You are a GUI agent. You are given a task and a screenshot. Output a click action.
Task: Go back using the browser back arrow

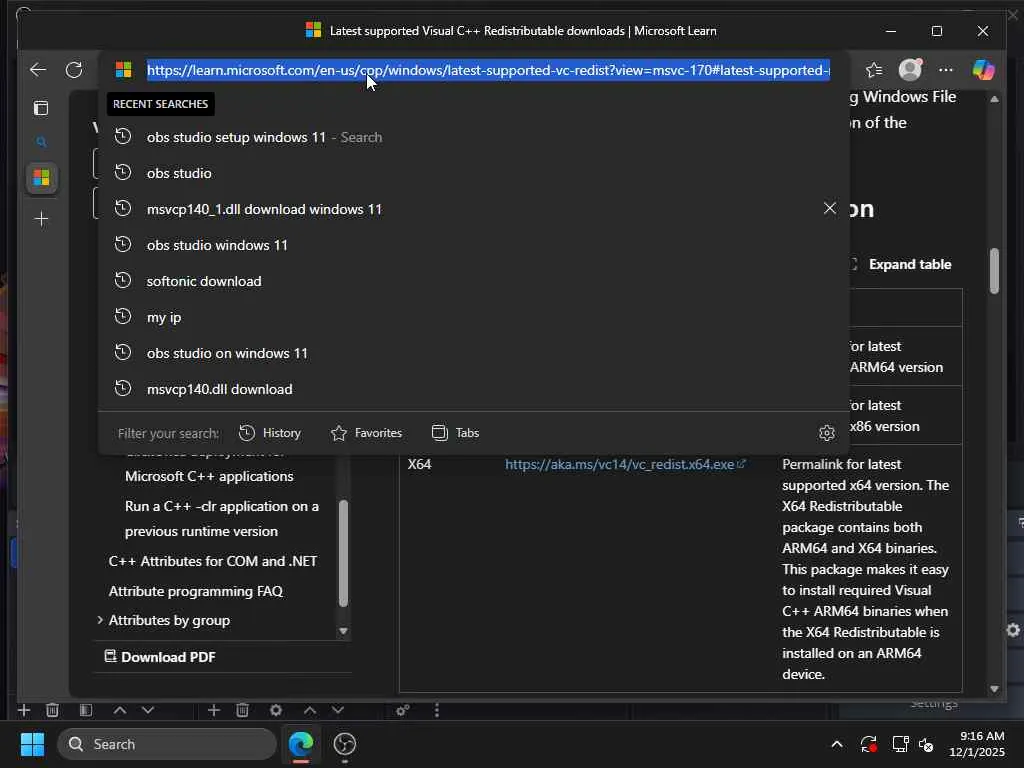tap(38, 69)
